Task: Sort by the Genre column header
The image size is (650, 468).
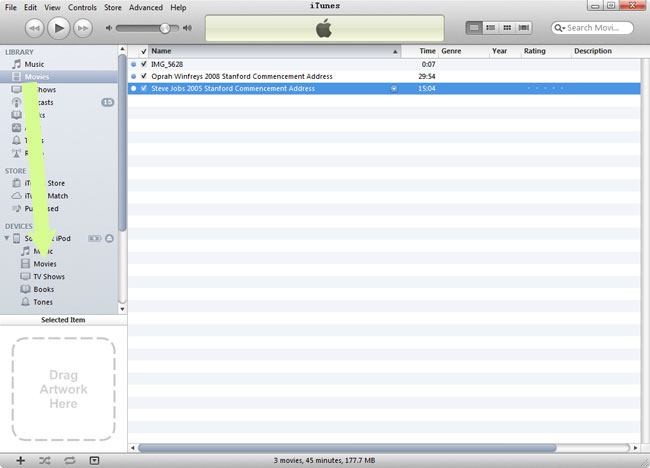Action: click(463, 51)
